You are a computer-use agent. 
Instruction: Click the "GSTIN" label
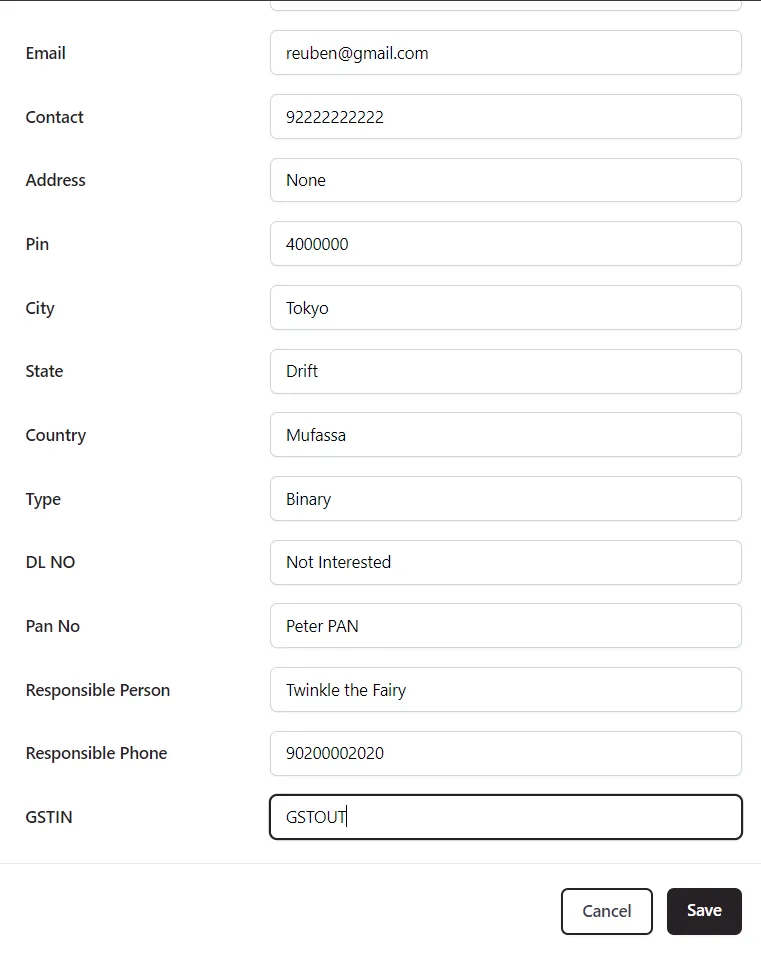49,817
